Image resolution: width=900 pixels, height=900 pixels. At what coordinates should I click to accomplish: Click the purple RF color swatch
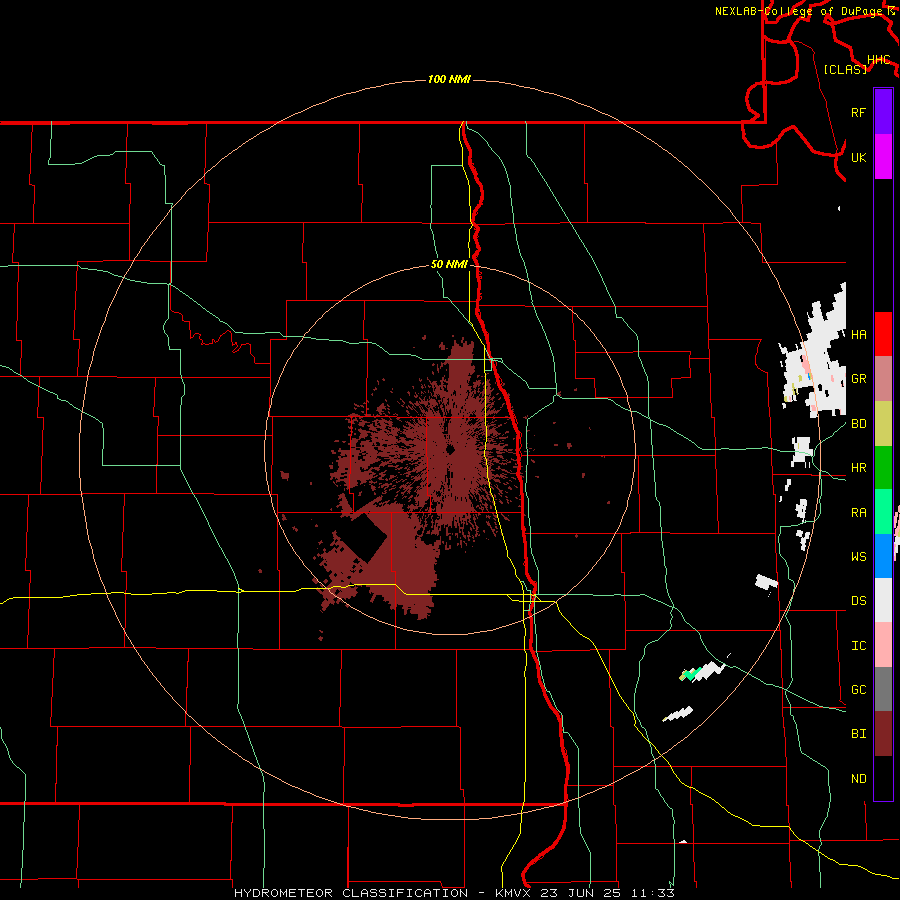click(883, 111)
